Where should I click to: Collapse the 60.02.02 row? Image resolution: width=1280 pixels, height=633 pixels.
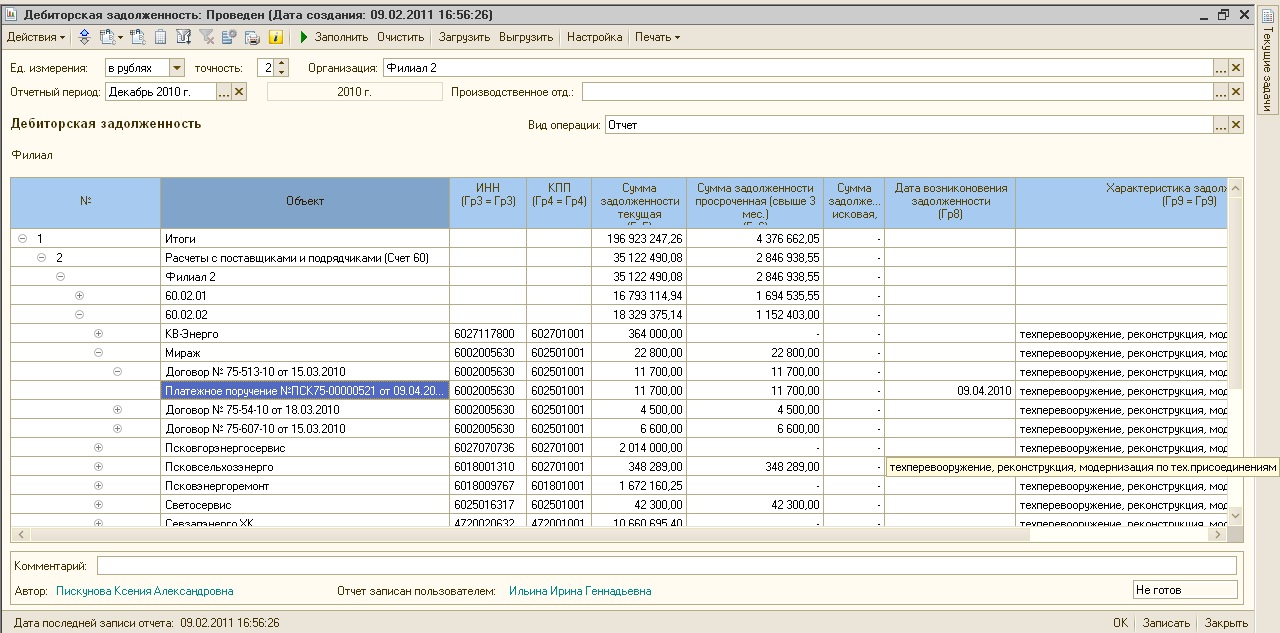(x=79, y=315)
